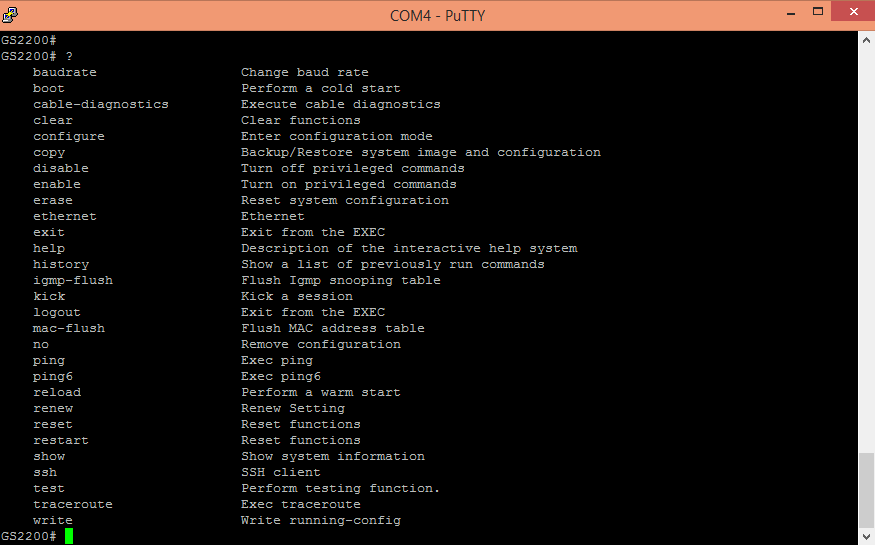
Task: Click the 'configure' command in the list
Action: [68, 136]
